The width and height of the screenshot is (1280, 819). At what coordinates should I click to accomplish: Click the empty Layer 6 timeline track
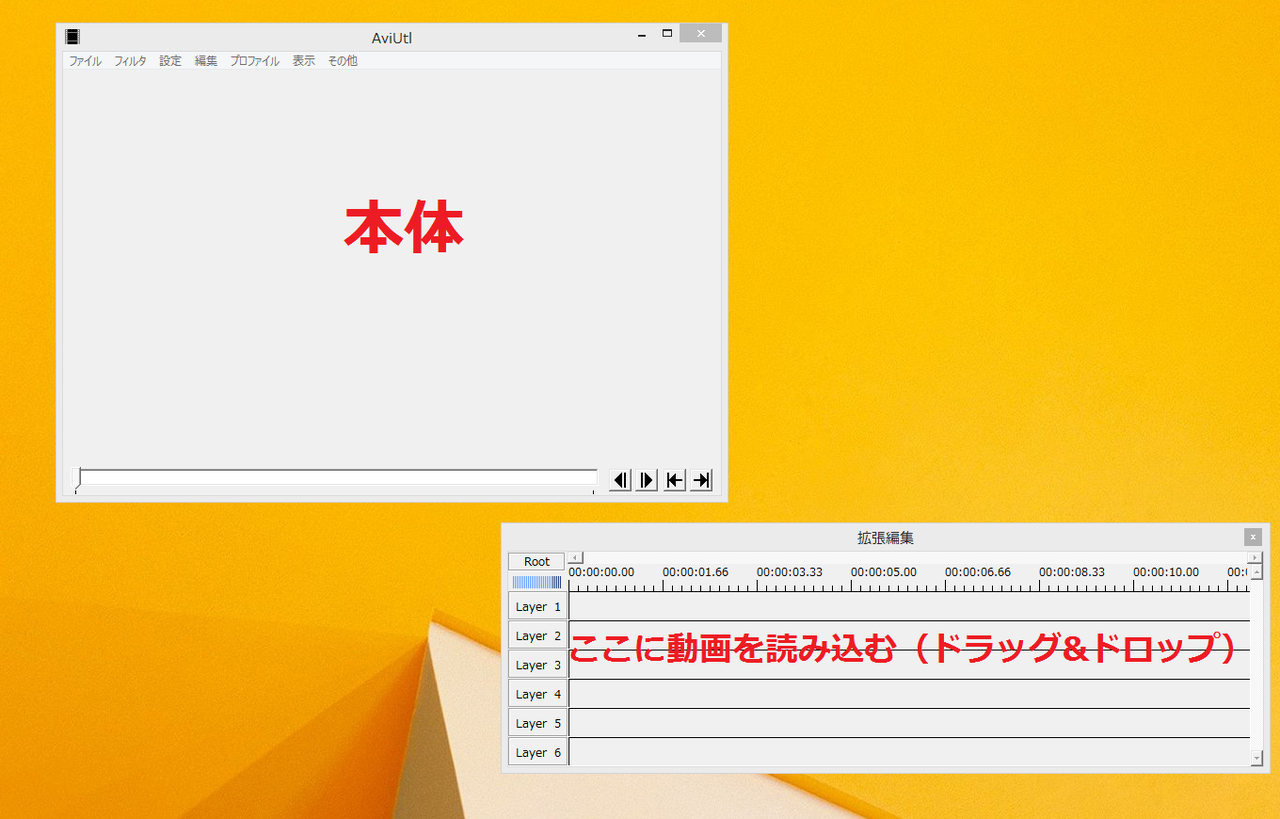point(909,752)
